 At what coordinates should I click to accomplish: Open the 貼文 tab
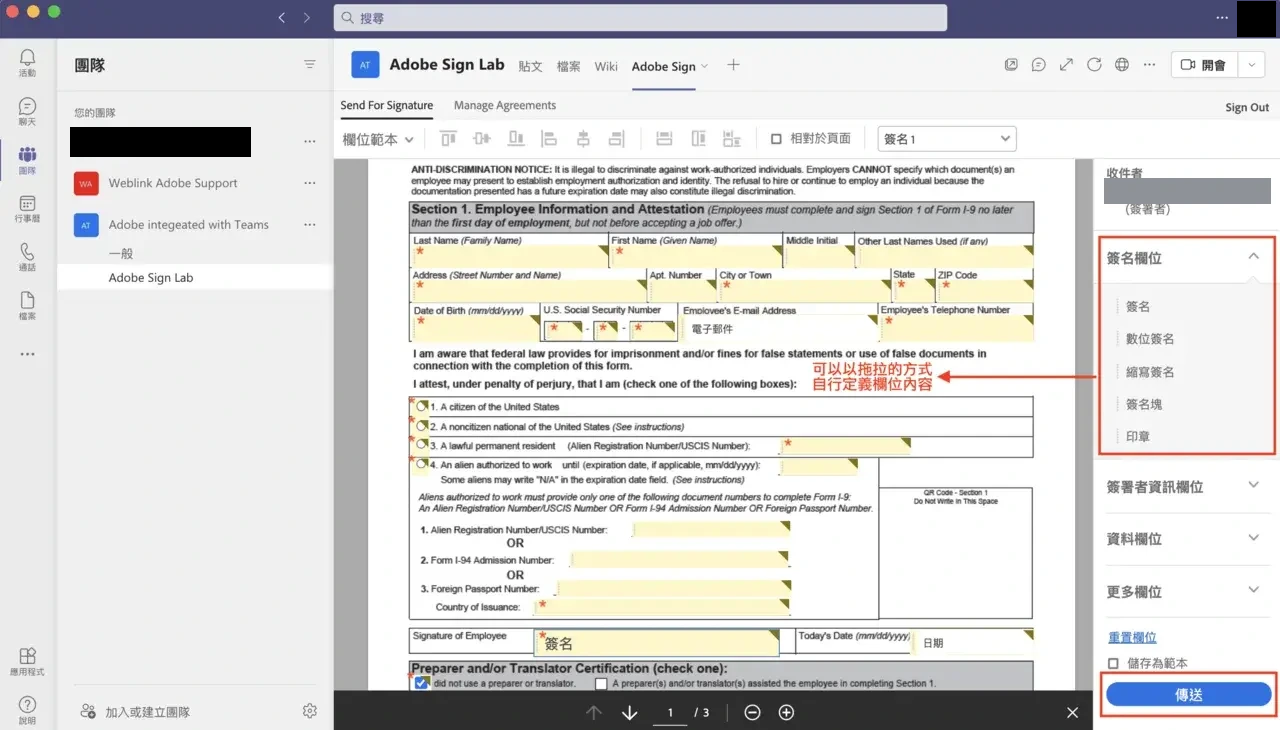(530, 66)
